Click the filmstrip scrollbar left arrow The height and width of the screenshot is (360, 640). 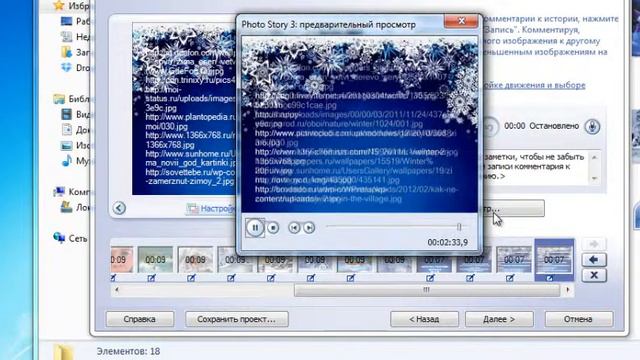coord(117,290)
